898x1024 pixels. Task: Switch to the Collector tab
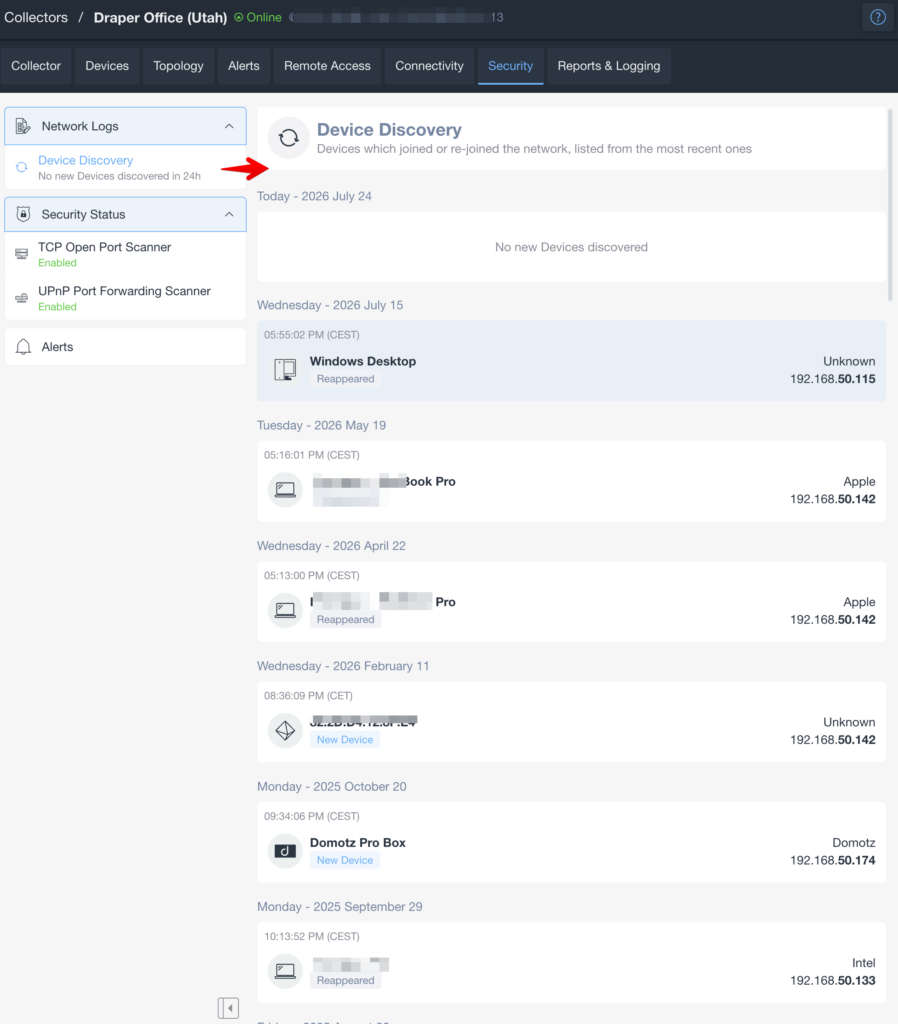pos(36,66)
